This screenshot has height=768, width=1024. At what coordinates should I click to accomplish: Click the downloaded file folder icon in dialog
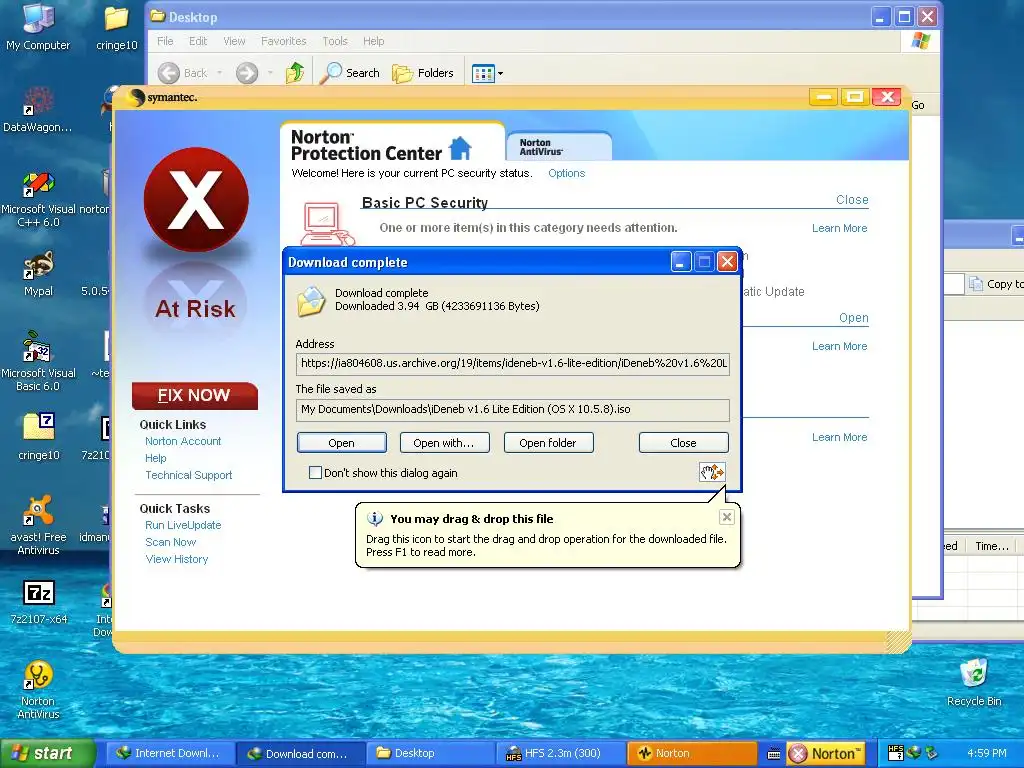coord(312,301)
